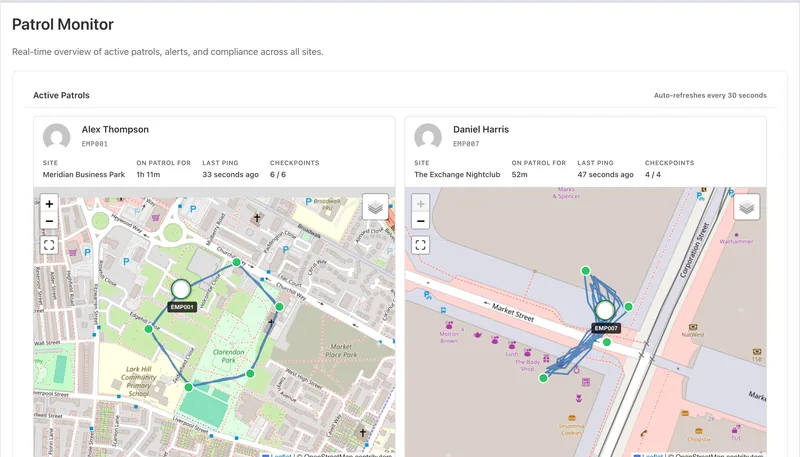Zoom out on Alex Thompson's map
Screen dimensions: 800x457
pos(49,221)
